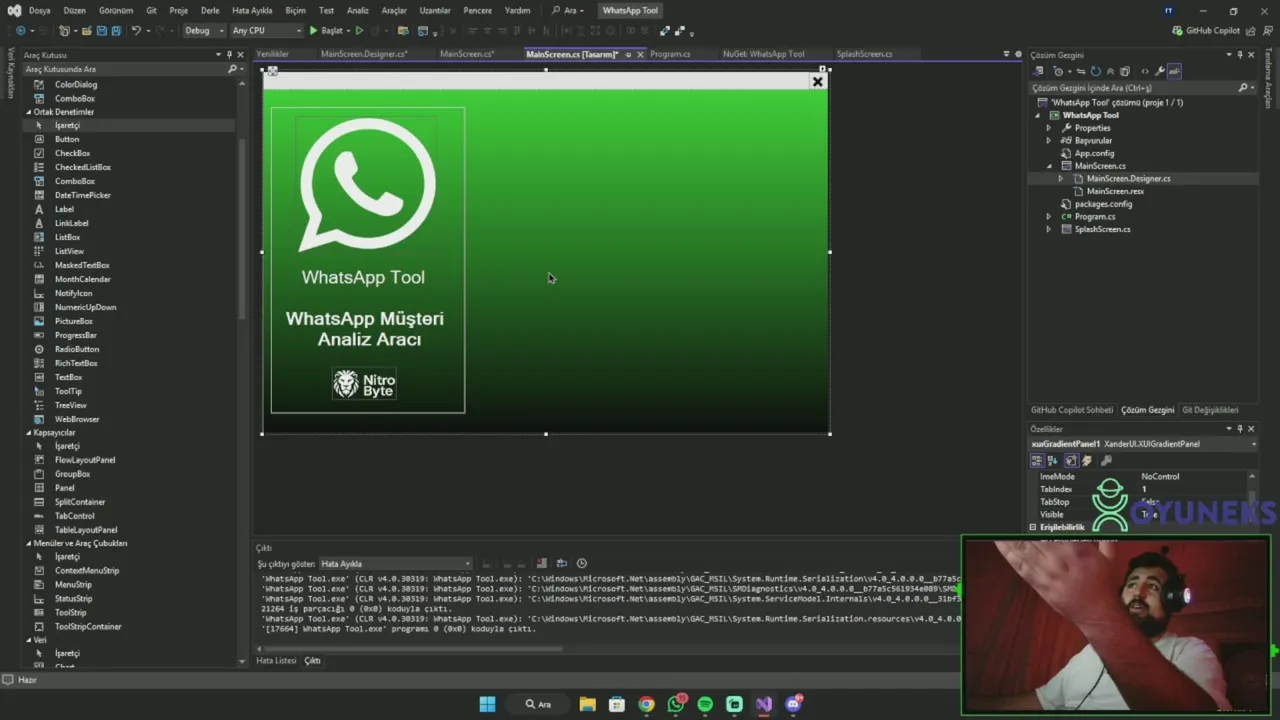
Task: Select the ProgressBar toolbox item
Action: point(75,335)
